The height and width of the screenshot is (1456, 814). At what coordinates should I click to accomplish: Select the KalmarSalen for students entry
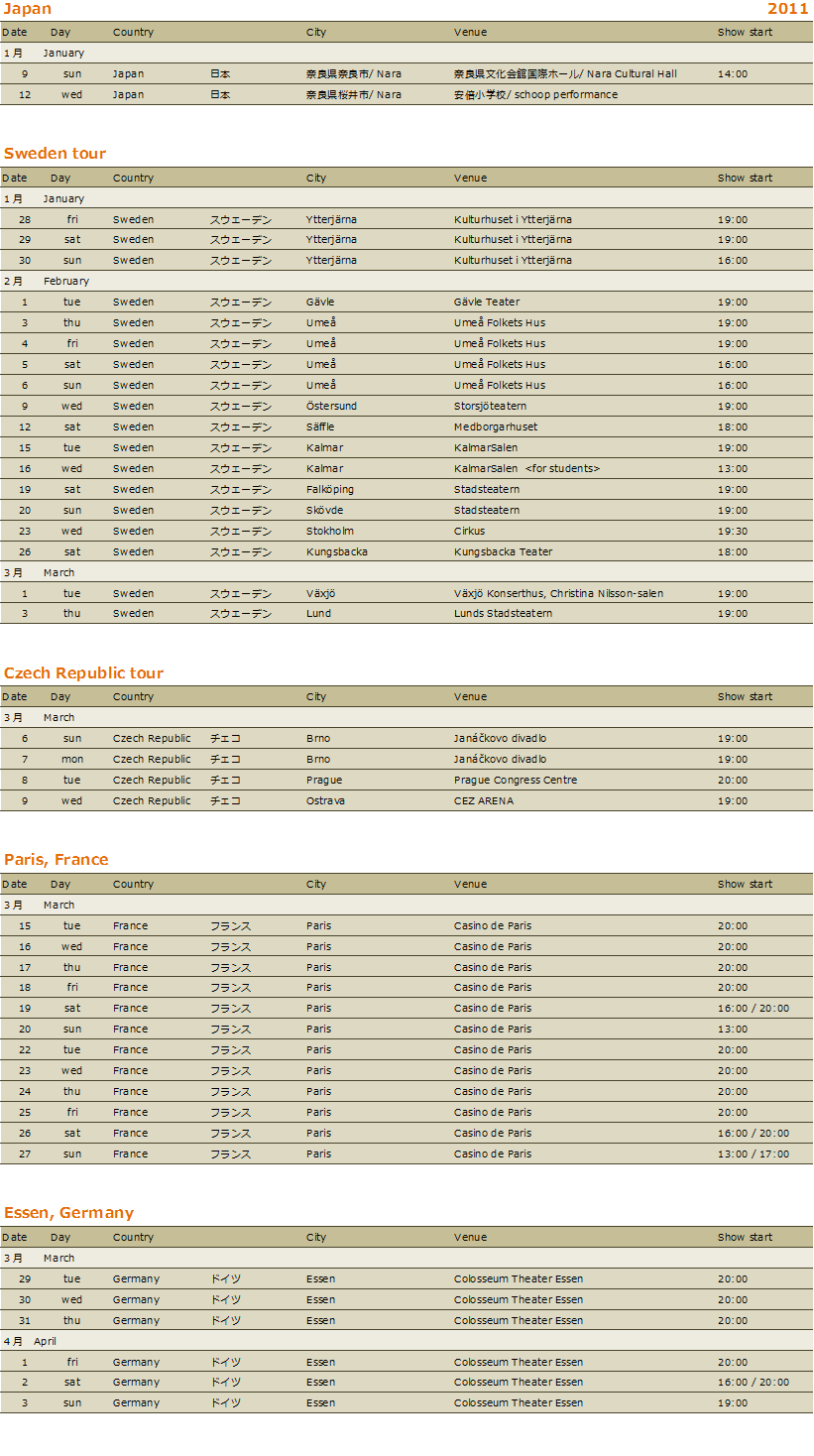[526, 469]
